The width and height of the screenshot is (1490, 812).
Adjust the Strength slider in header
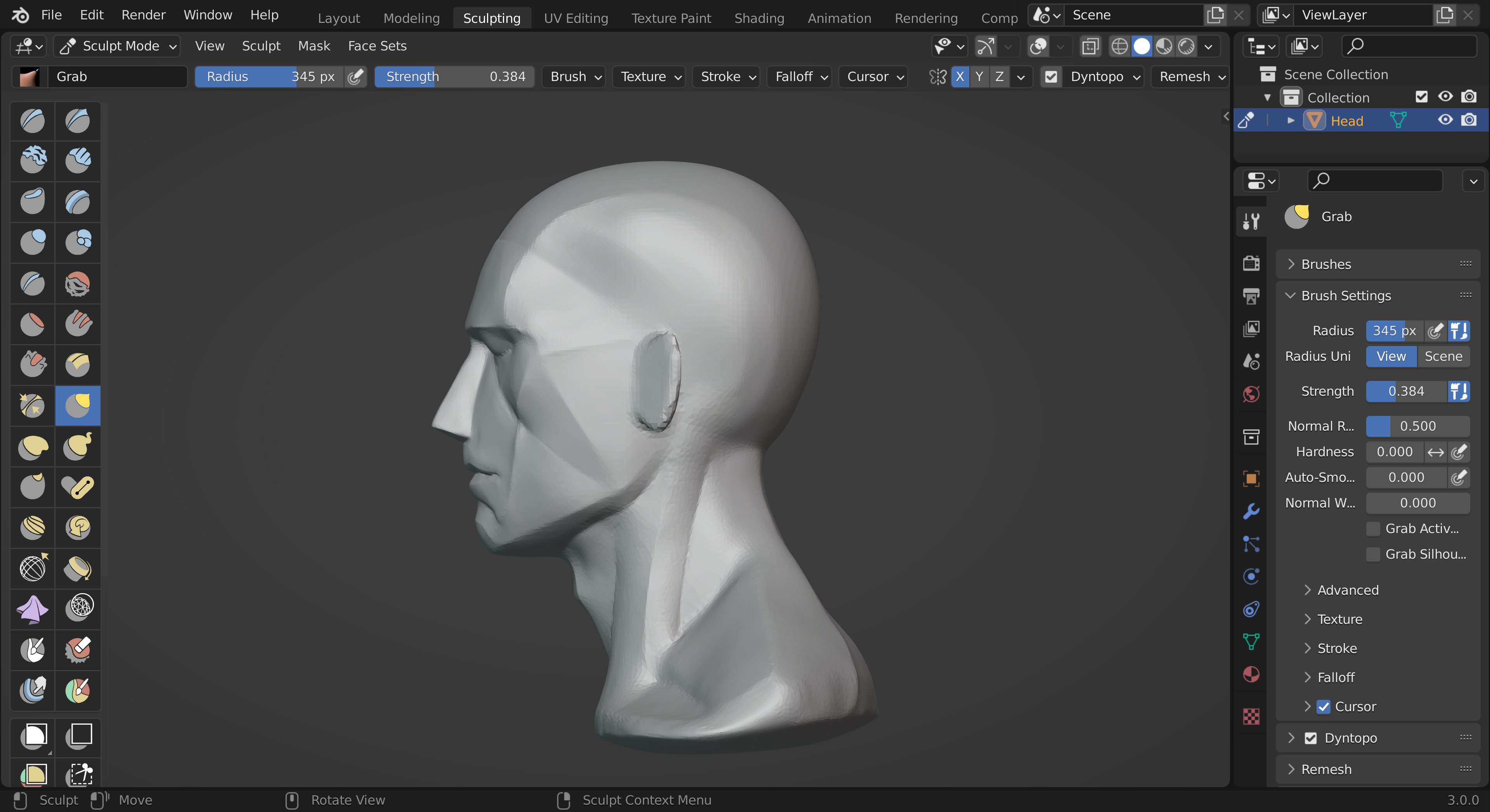pyautogui.click(x=455, y=76)
